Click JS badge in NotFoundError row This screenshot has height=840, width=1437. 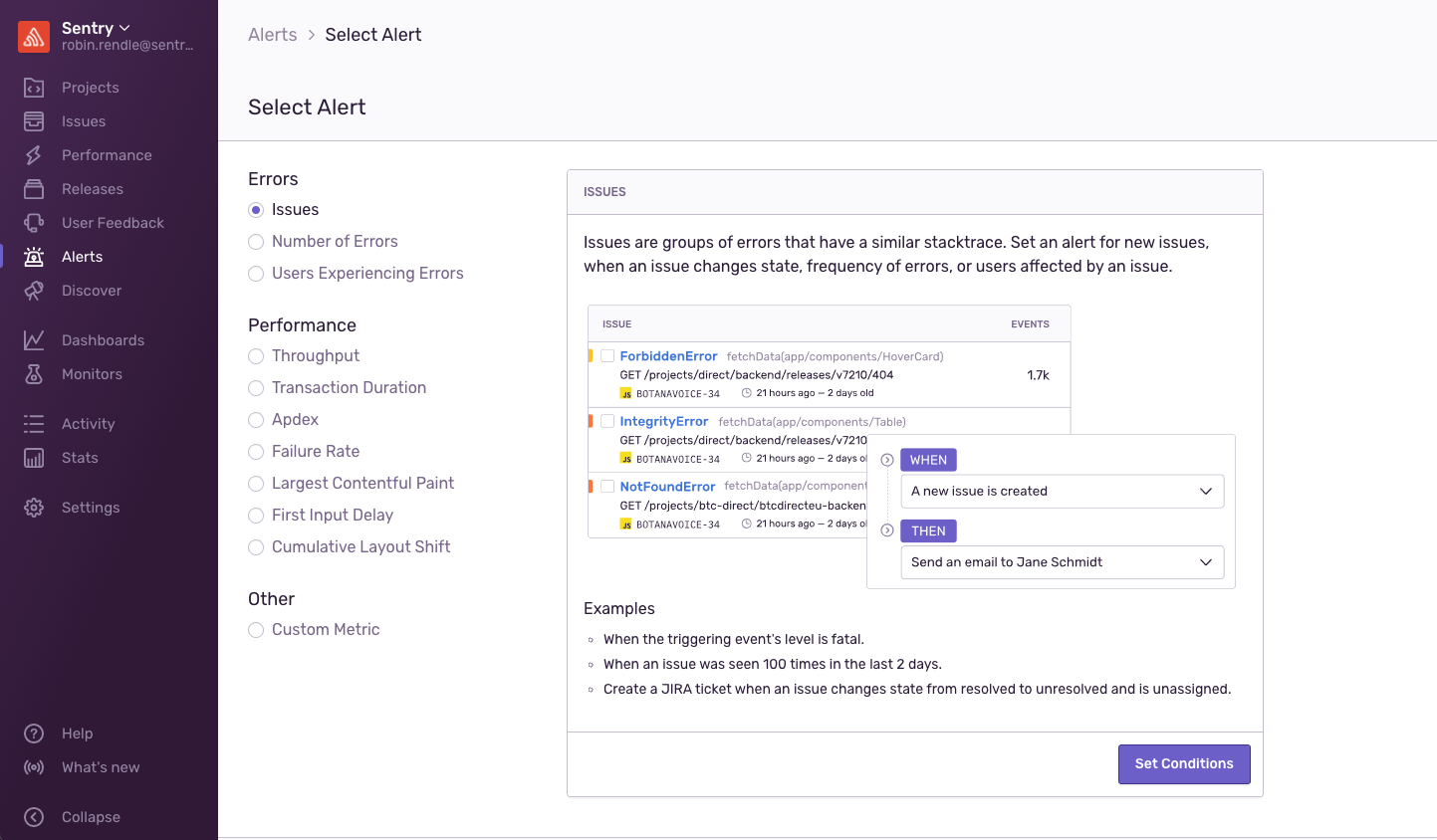625,524
